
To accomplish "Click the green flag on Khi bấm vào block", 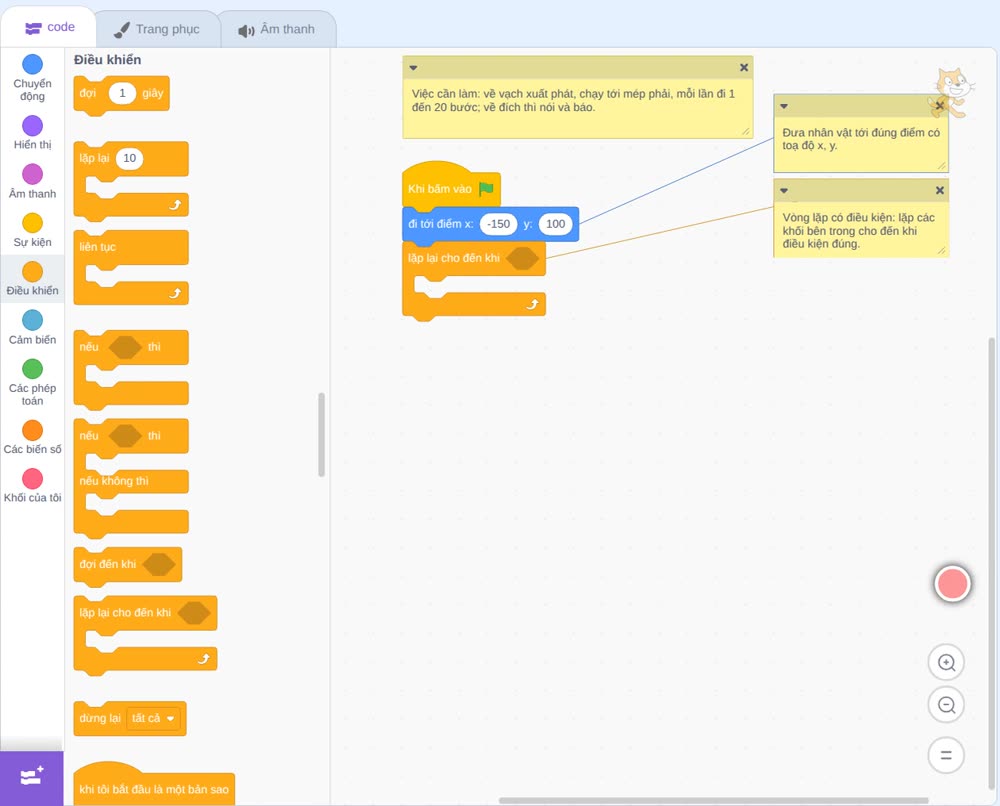I will 487,189.
